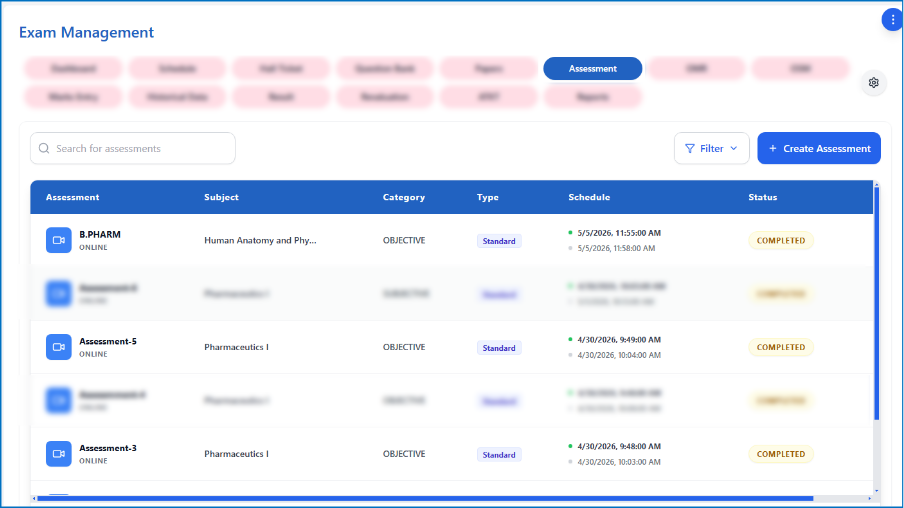This screenshot has height=508, width=904.
Task: Click start time 4/30/2026, 9:49:00 AM
Action: pos(619,340)
